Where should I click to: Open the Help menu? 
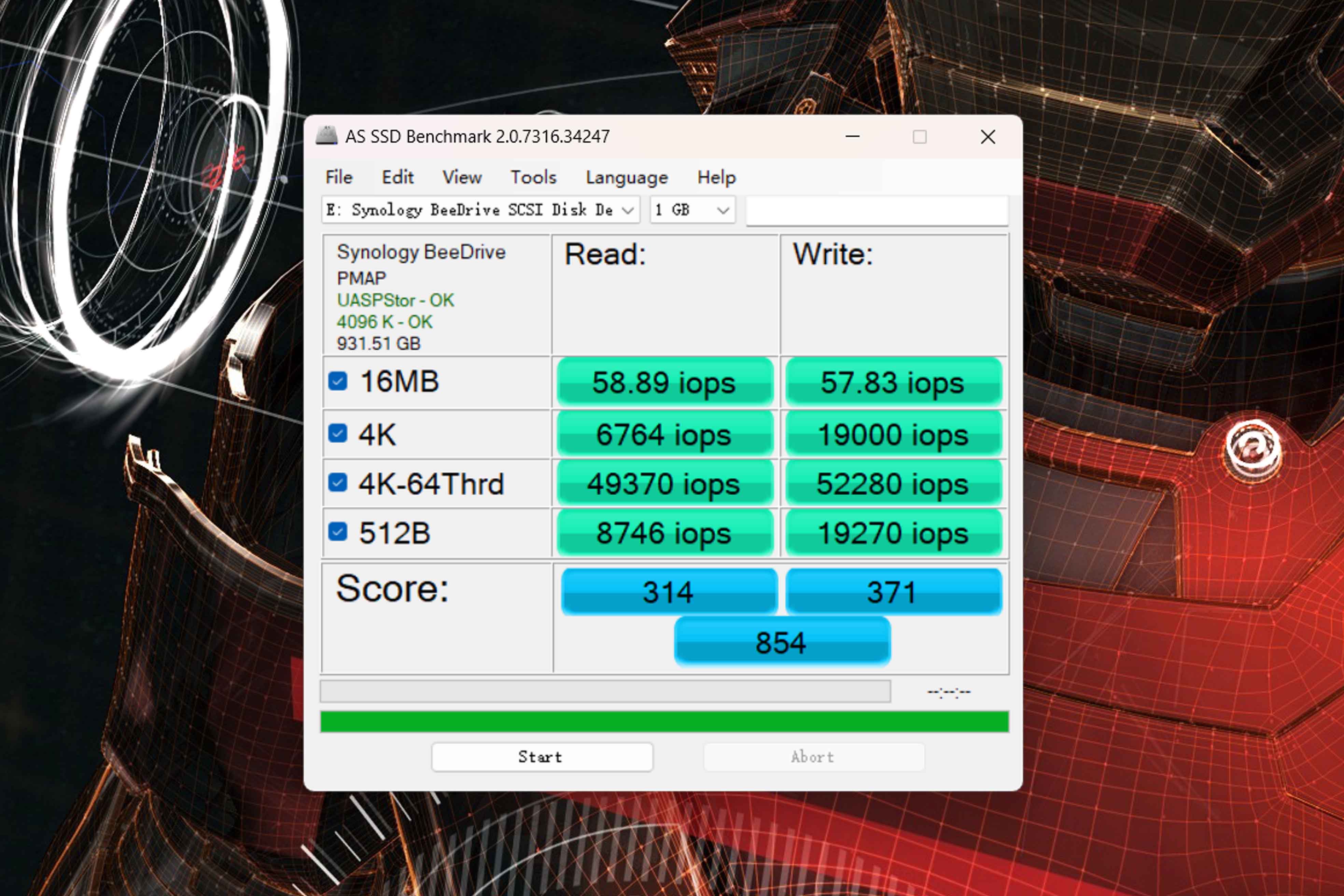point(717,177)
